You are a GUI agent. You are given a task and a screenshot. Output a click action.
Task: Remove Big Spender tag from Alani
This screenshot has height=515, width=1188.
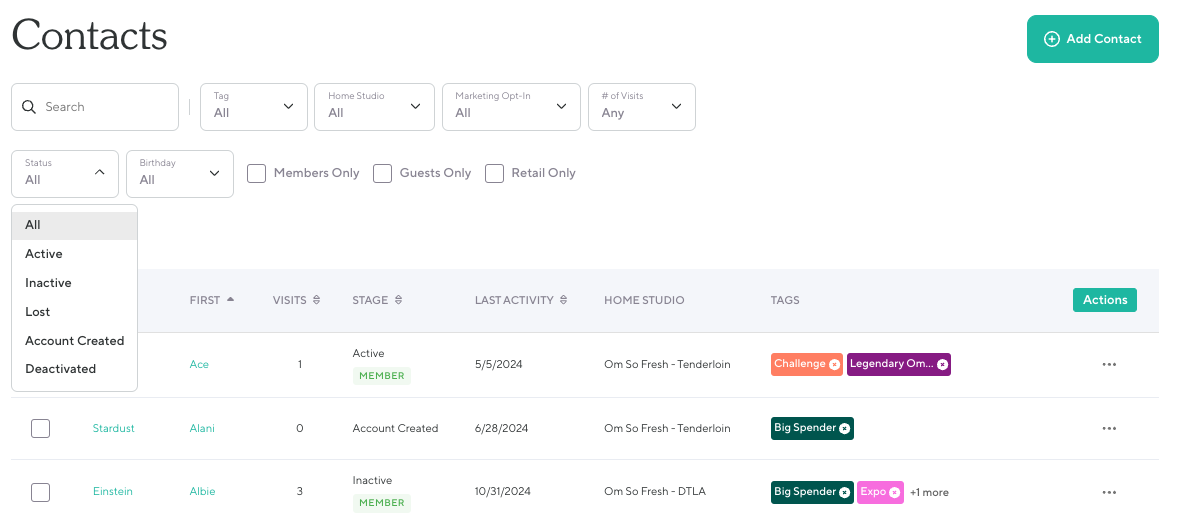[x=844, y=429]
